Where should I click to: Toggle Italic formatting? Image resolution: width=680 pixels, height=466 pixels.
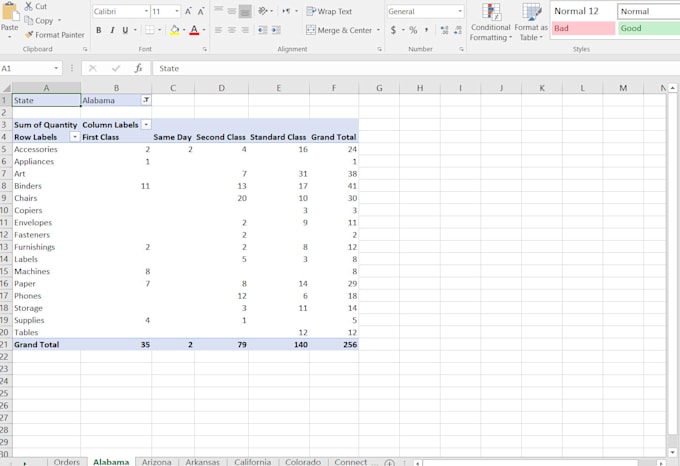[x=112, y=30]
